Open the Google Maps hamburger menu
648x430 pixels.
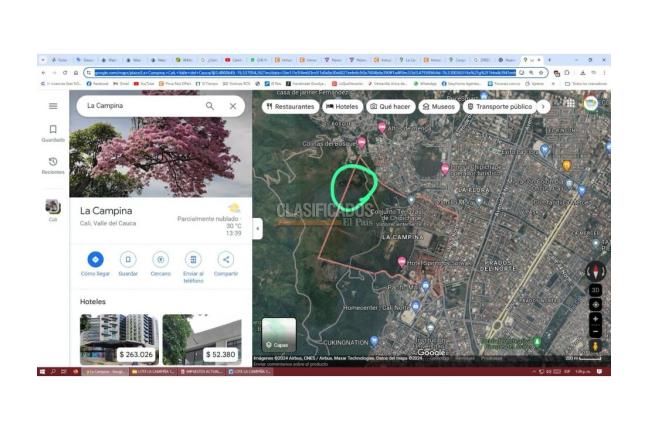[53, 105]
